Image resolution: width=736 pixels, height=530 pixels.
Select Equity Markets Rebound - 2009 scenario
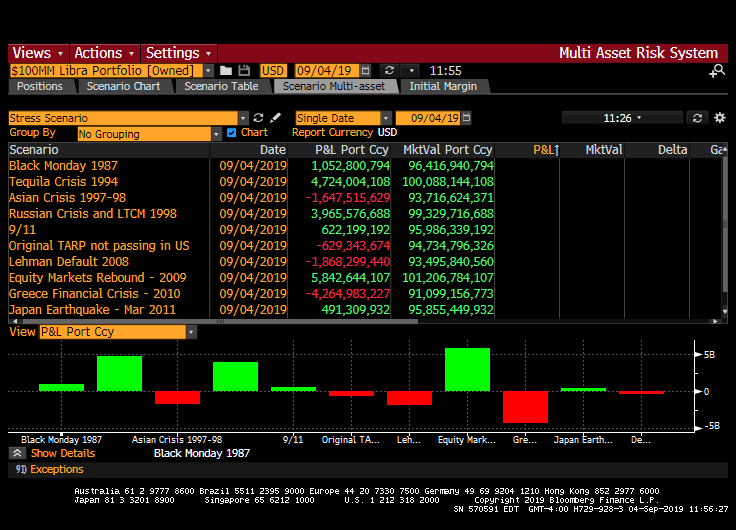98,277
